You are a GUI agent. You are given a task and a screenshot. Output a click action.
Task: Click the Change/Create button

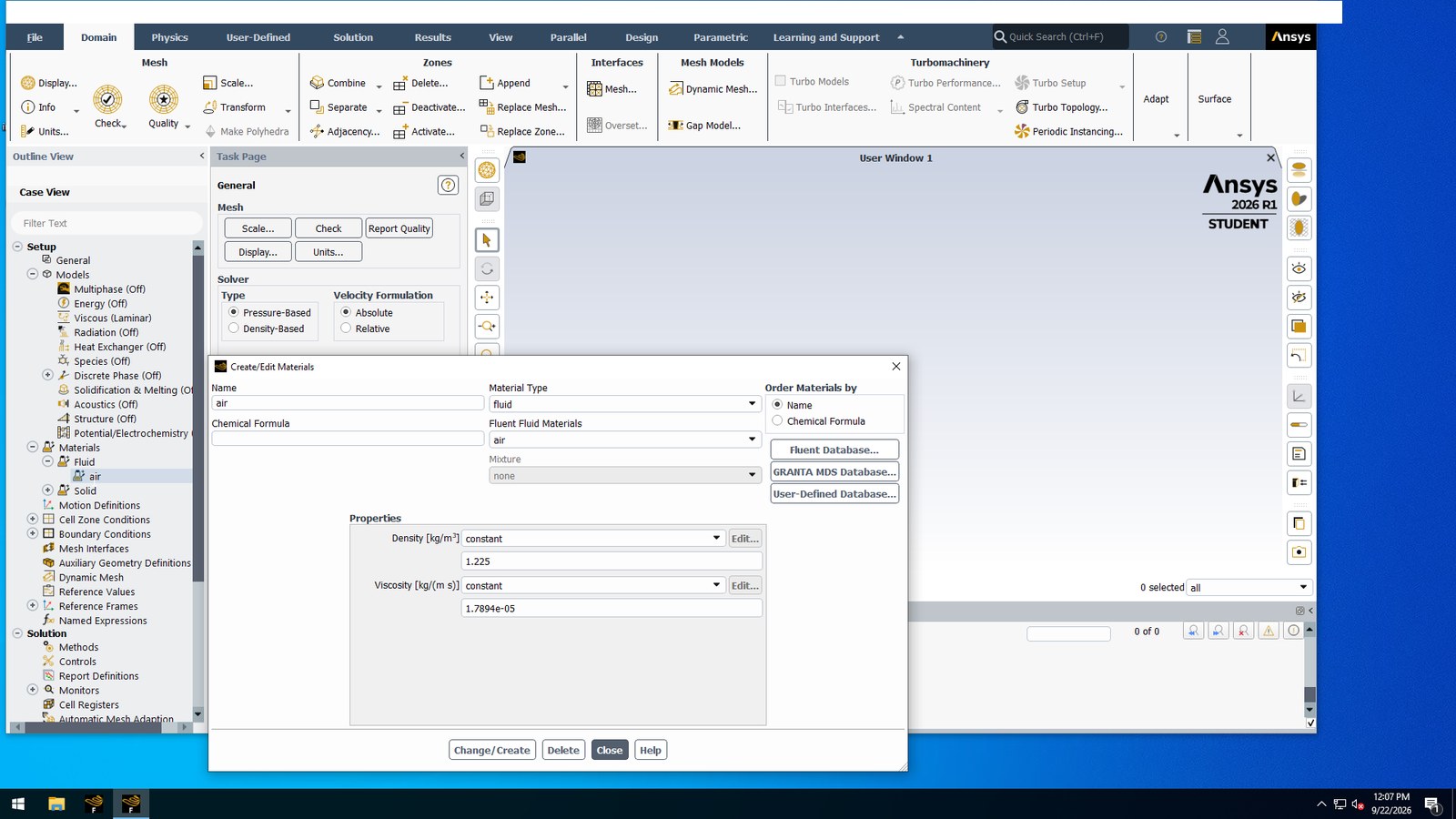[492, 750]
